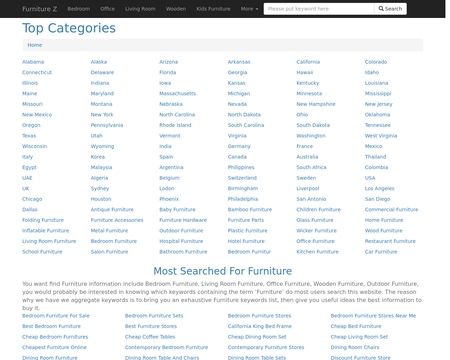Open the Switzerland category link
The image size is (450, 360).
(x=242, y=178)
